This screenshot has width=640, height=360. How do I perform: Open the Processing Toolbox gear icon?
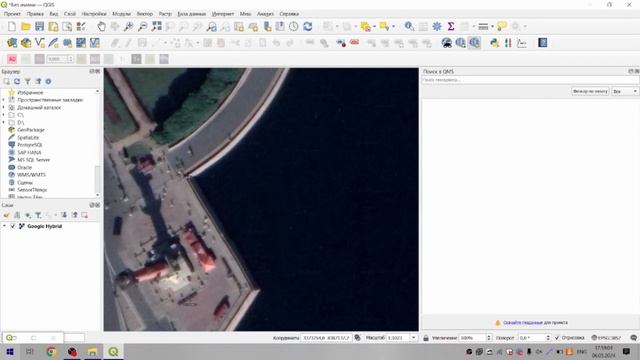(437, 27)
